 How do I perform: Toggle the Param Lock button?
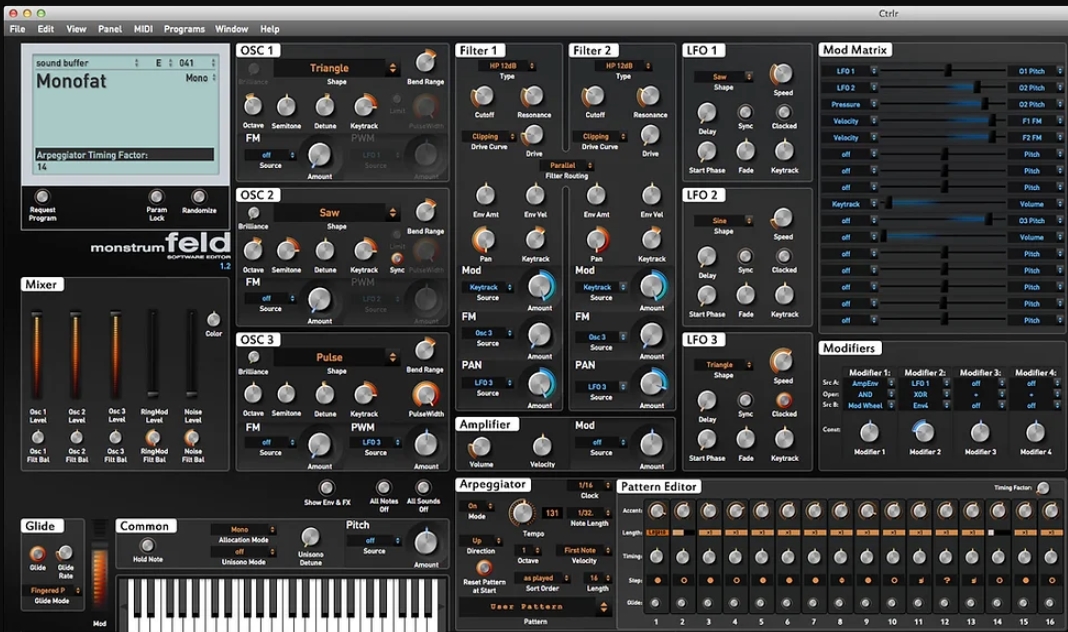point(157,197)
